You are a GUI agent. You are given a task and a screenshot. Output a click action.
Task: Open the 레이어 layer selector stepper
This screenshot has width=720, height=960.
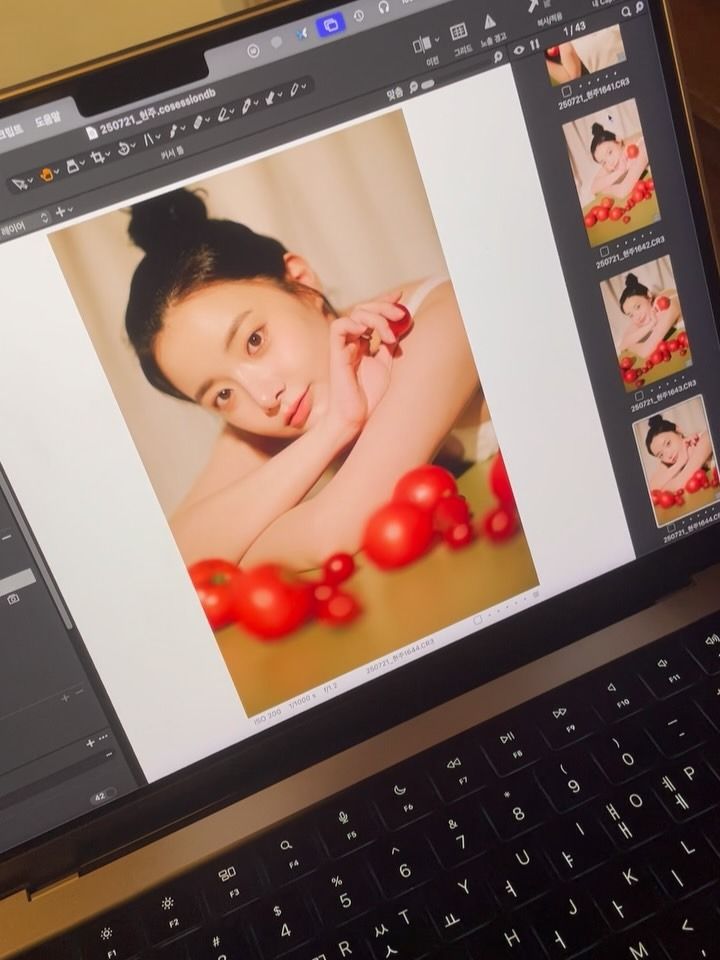[44, 217]
